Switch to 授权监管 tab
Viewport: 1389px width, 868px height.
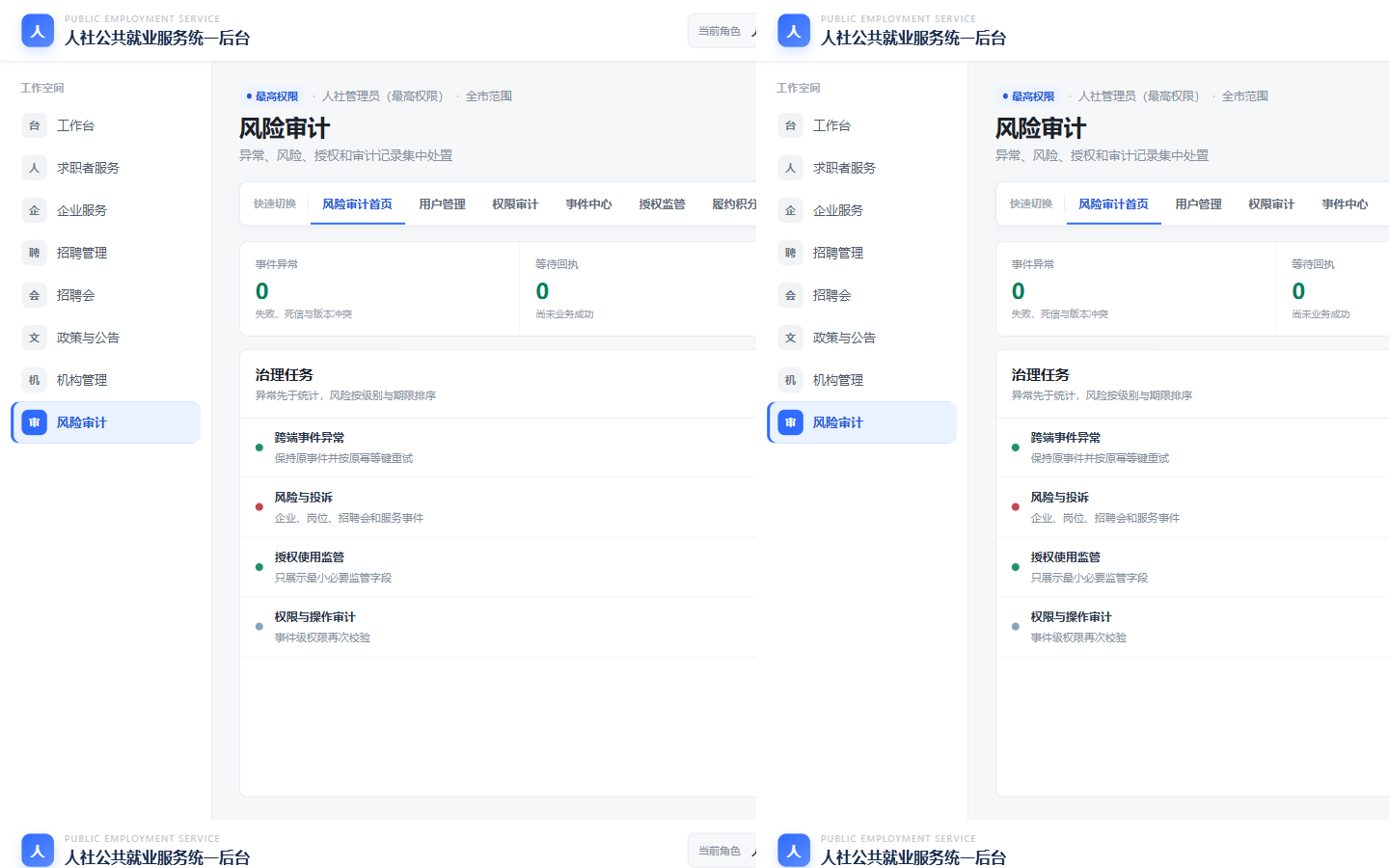coord(662,204)
